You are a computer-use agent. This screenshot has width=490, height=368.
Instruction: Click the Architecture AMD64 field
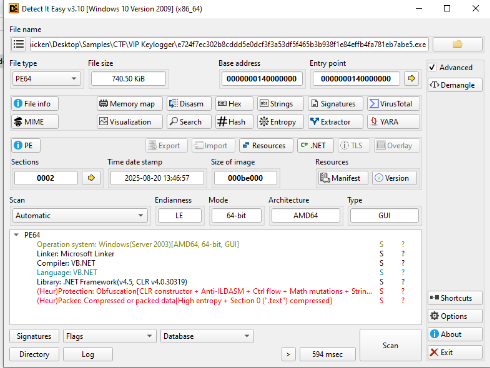(x=306, y=215)
